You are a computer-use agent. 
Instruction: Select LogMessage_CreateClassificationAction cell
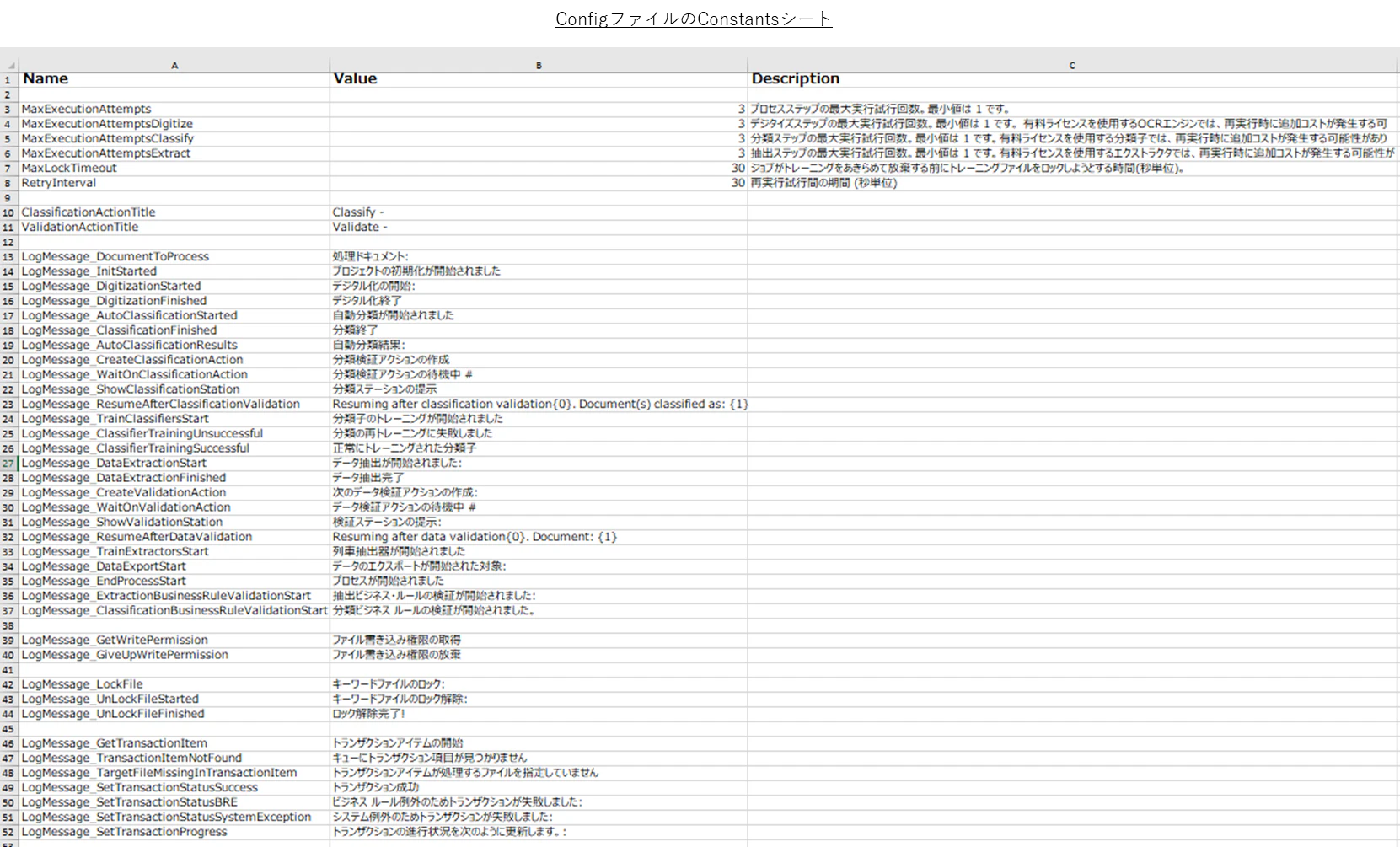174,360
